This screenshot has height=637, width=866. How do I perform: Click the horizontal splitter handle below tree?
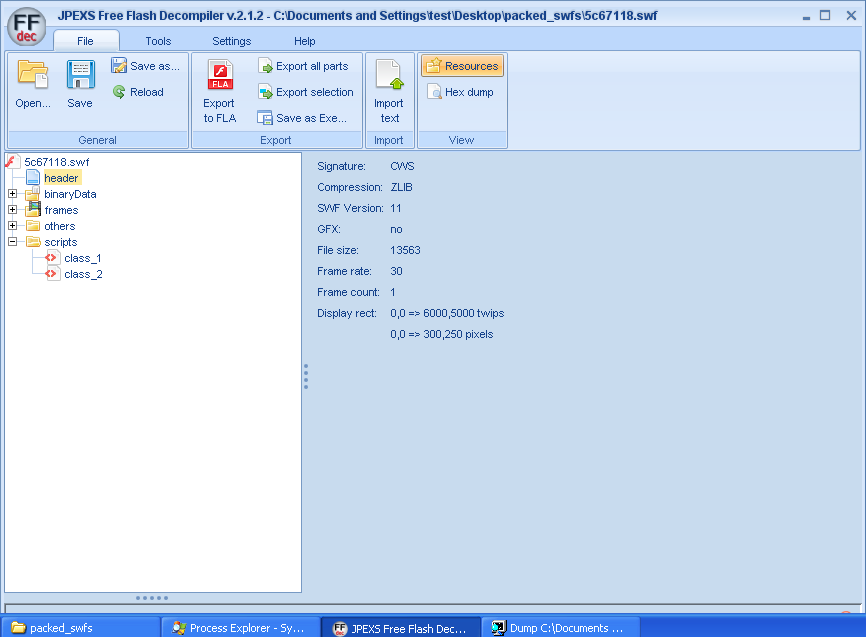pos(152,598)
